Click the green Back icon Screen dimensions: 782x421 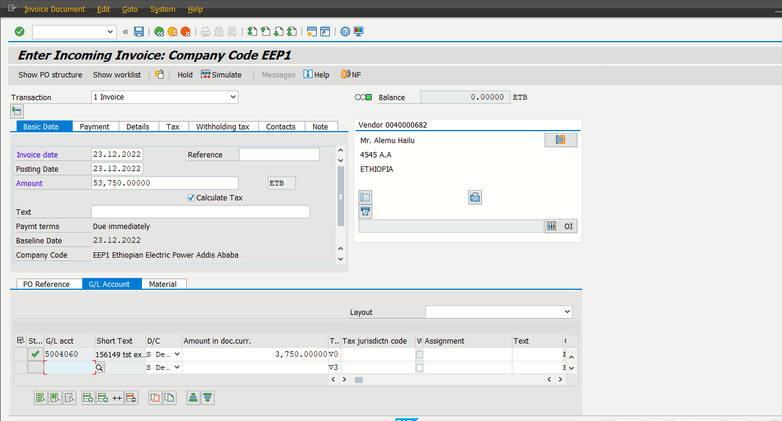pos(159,32)
